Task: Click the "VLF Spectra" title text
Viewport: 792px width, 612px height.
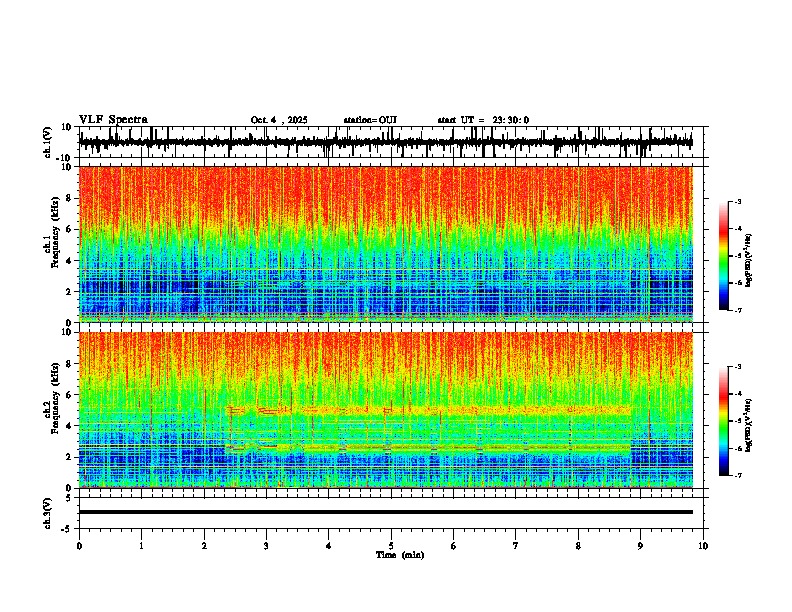Action: point(113,120)
